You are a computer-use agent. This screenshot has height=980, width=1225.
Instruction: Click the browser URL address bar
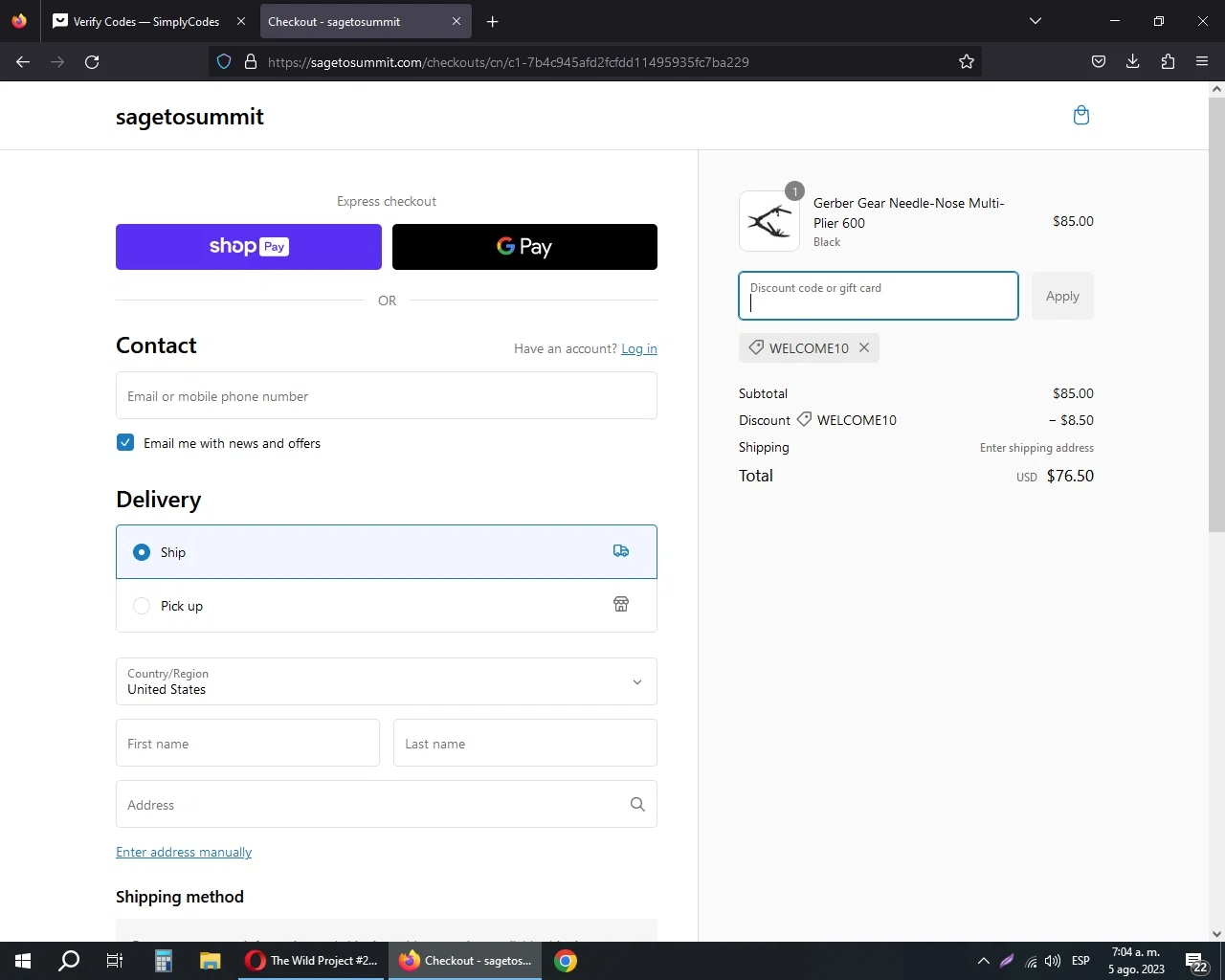point(593,62)
